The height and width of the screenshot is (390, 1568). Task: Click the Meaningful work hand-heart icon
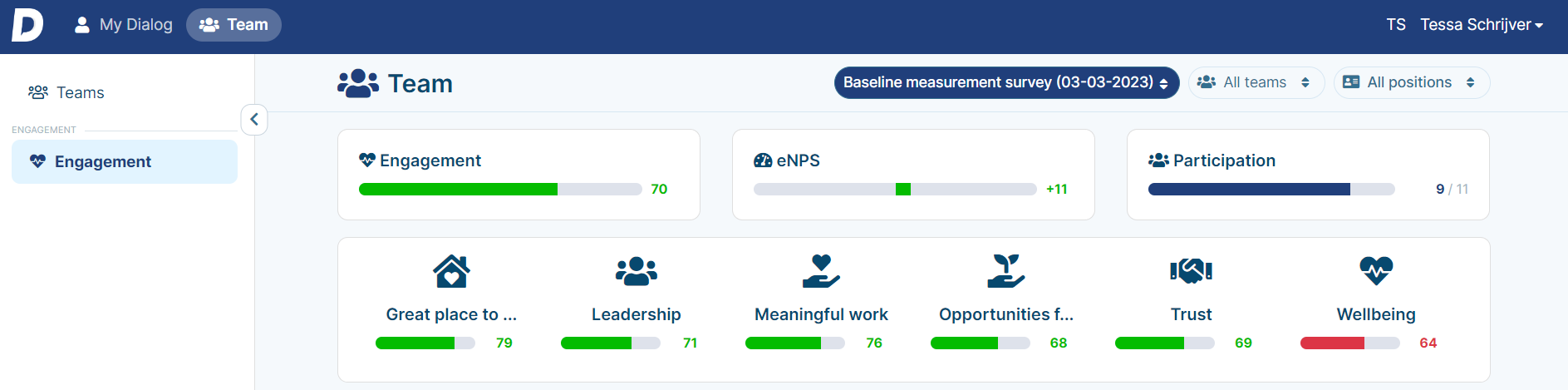[x=821, y=270]
